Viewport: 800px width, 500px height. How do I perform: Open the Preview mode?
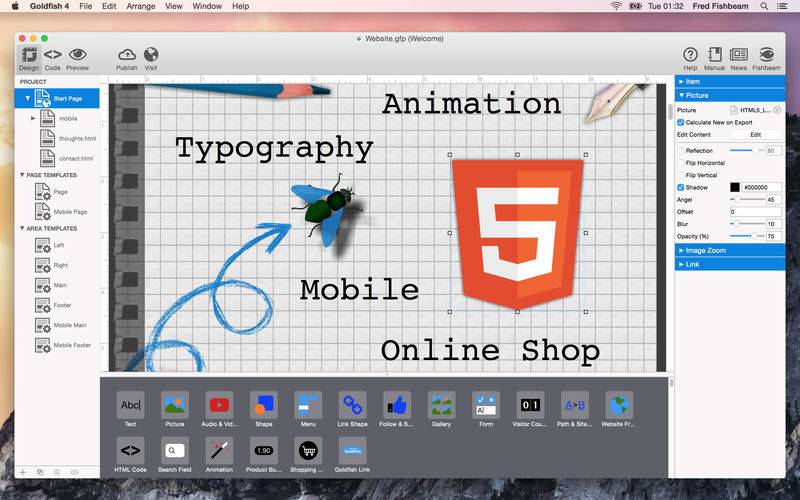tap(77, 55)
